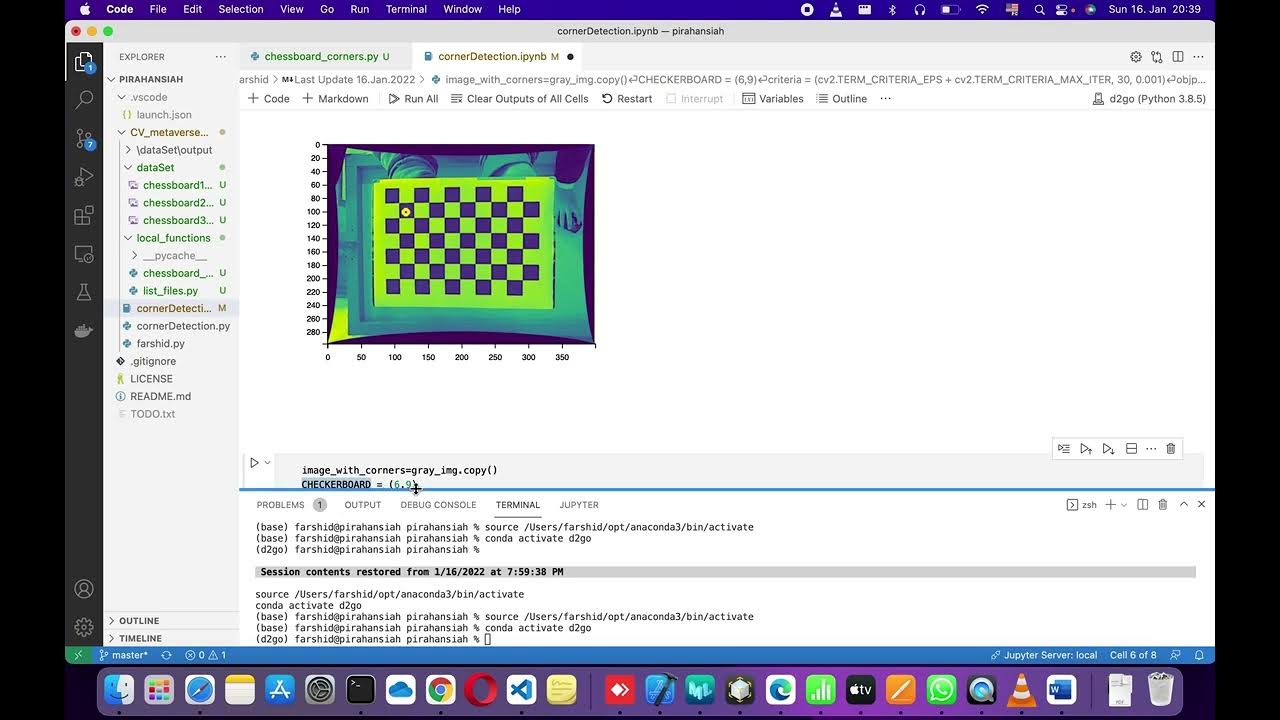Switch to the OUTPUT panel tab

tap(363, 505)
